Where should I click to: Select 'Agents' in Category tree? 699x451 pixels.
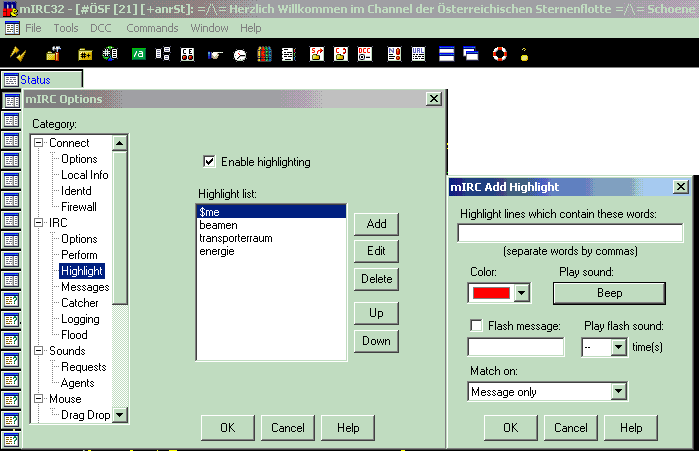coord(78,383)
